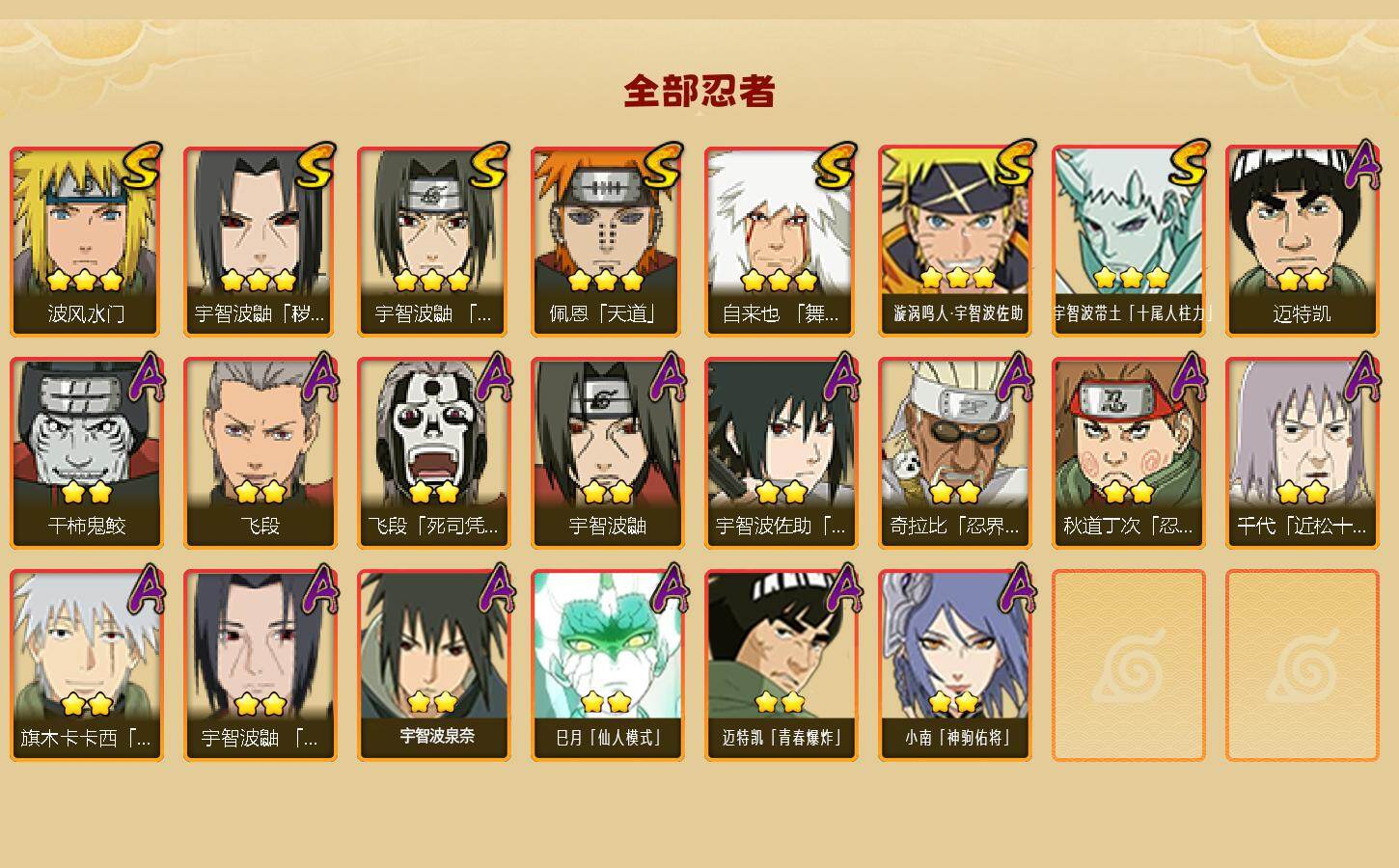Choose the 飞段「死司凭...」 skull-face card
This screenshot has height=868, width=1399.
(434, 453)
